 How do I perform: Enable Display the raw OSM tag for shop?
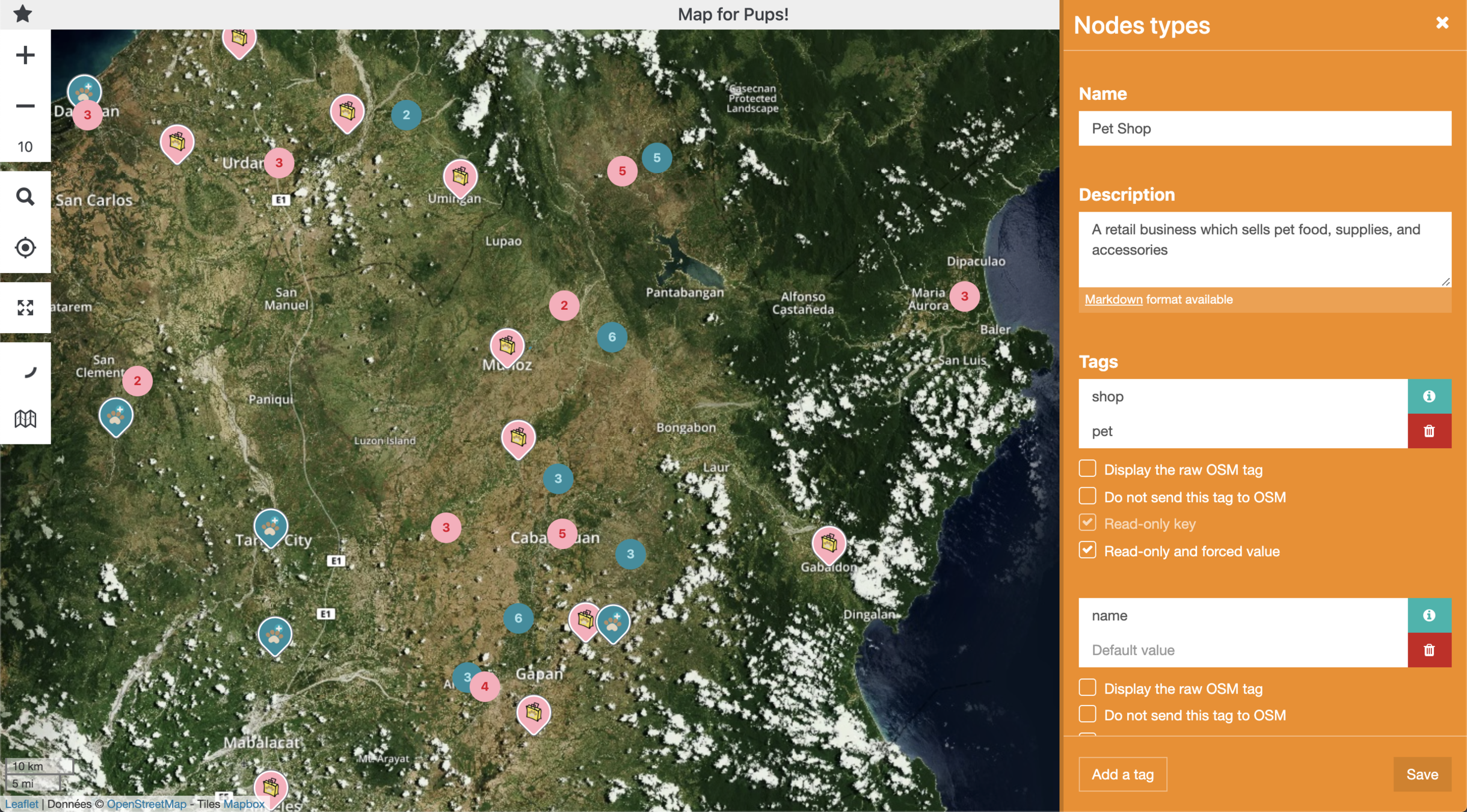tap(1087, 469)
